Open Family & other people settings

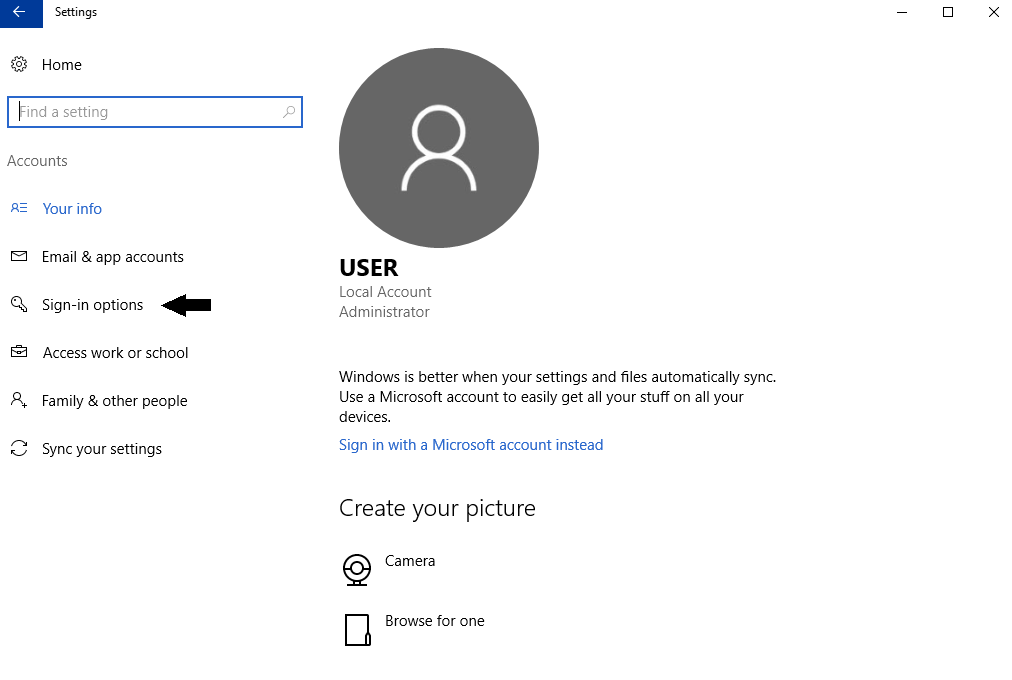[114, 401]
